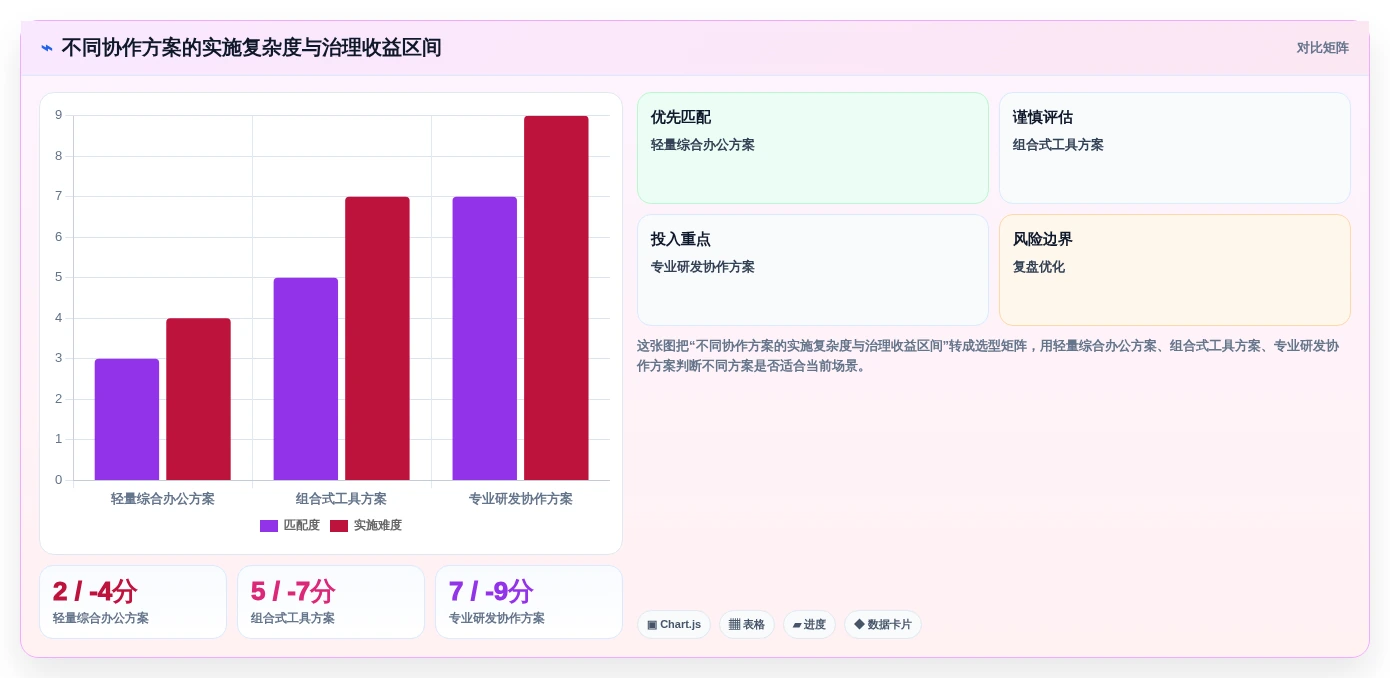The height and width of the screenshot is (678, 1390).
Task: Click the y-axis value 0
Action: tap(59, 480)
